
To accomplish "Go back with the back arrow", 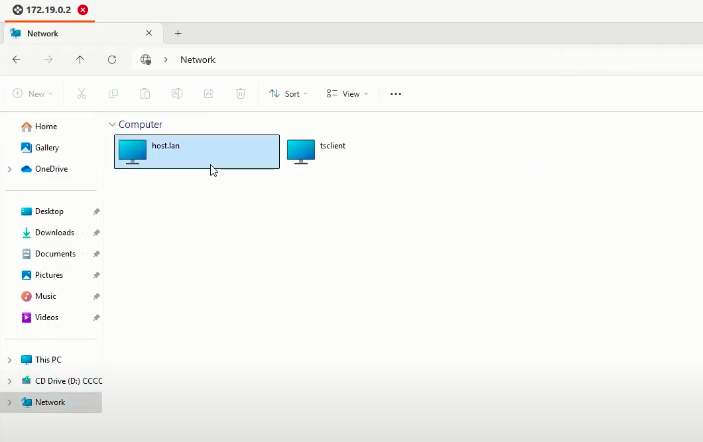I will pos(17,60).
